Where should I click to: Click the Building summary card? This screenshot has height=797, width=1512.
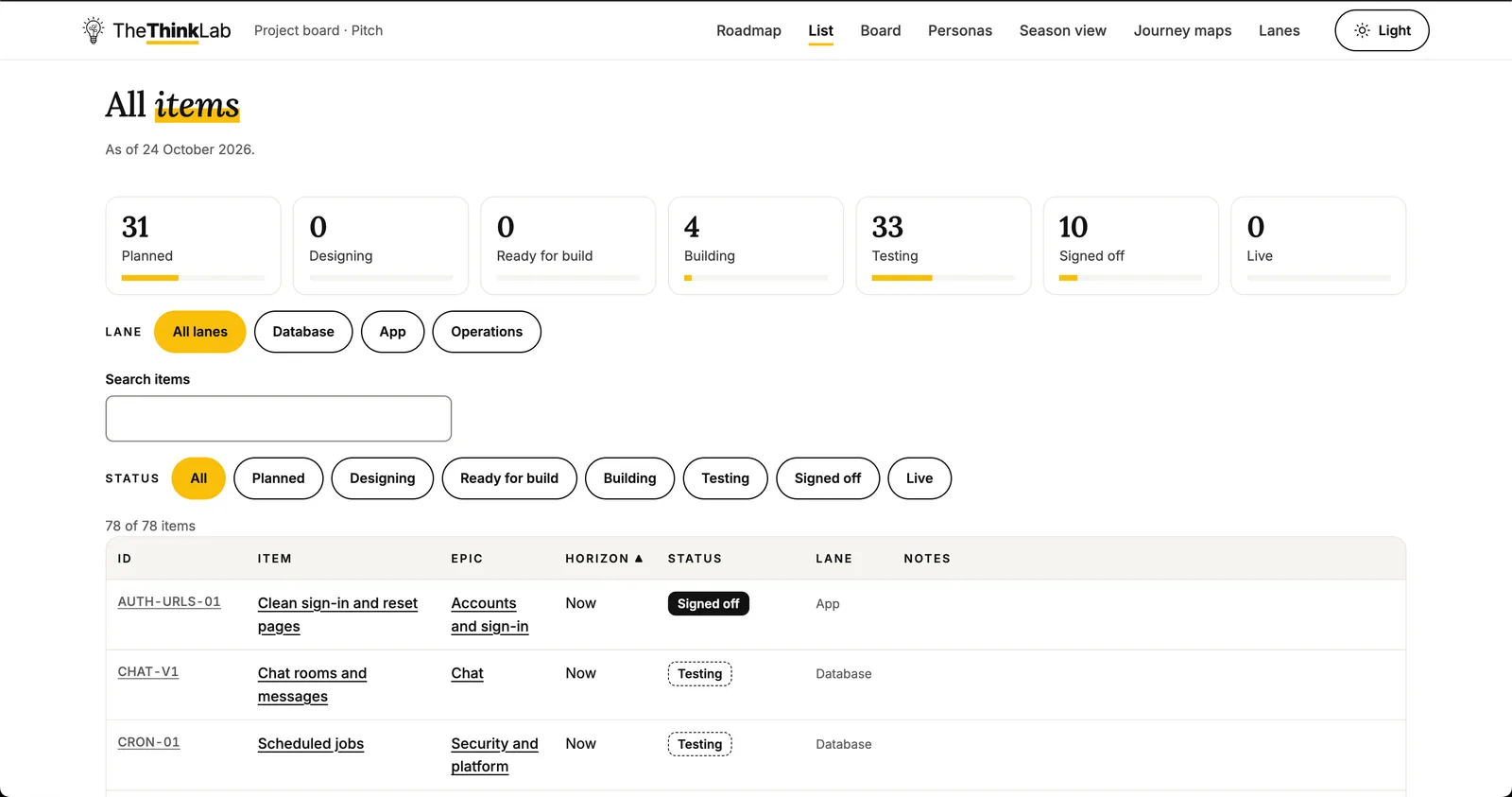coord(756,246)
